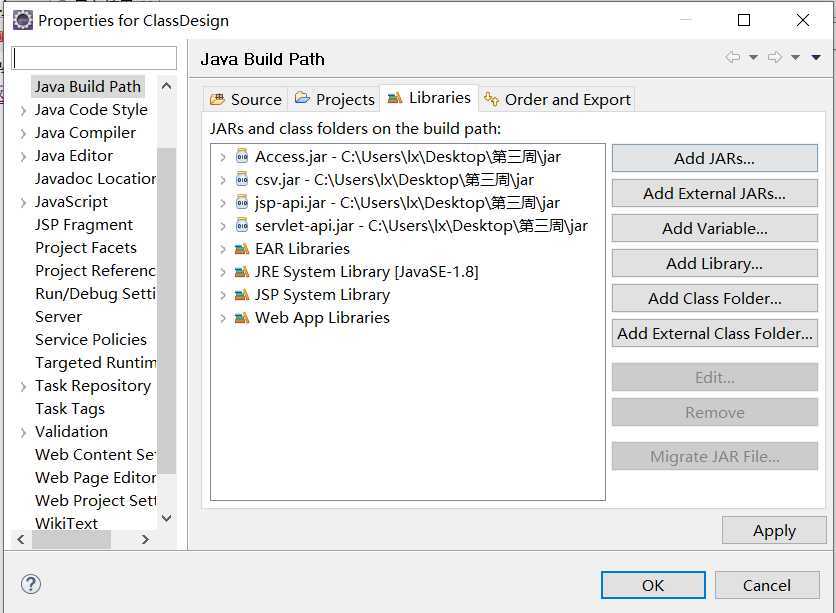
Task: Click Add External JARs... button
Action: [x=714, y=193]
